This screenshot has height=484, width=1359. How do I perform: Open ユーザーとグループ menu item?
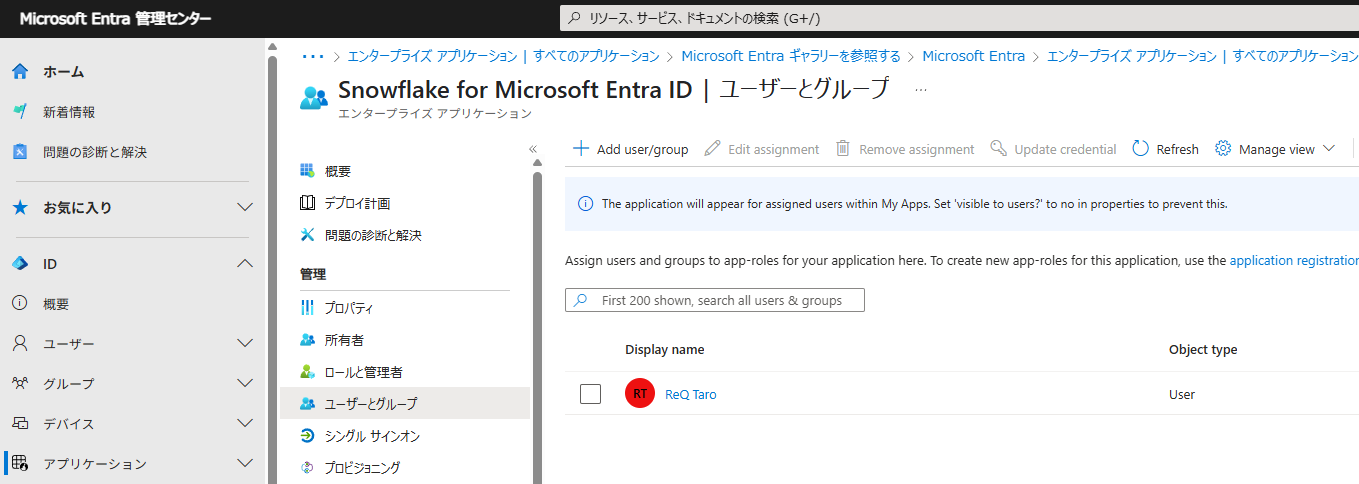pos(404,404)
